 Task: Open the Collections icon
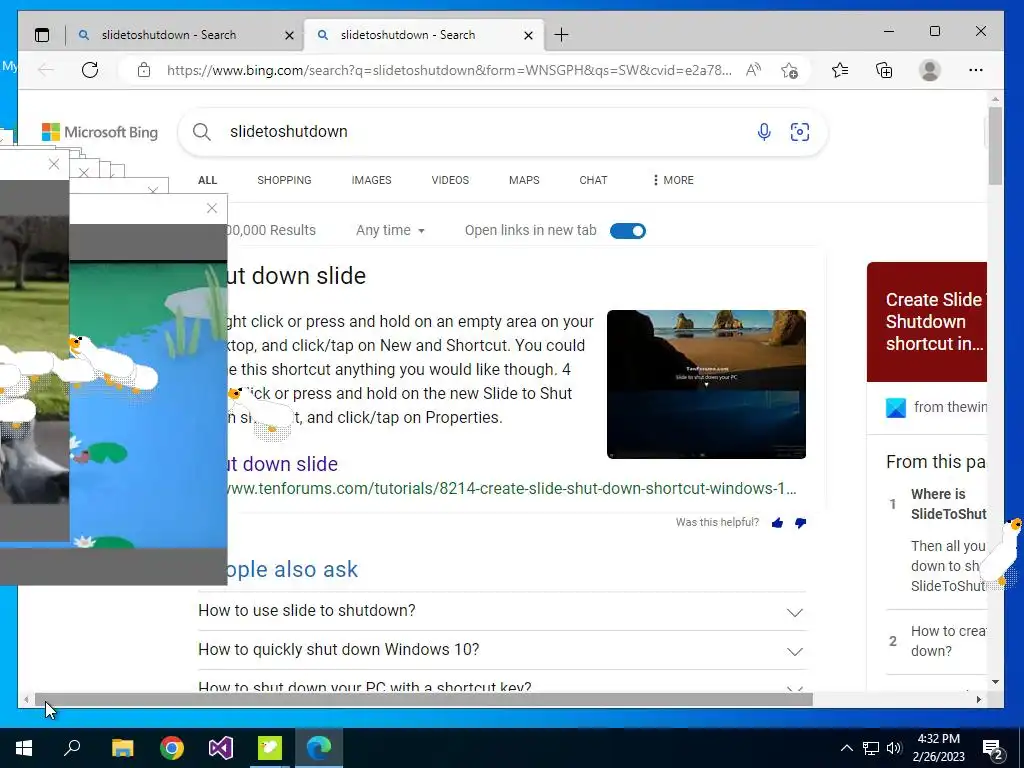[x=884, y=70]
